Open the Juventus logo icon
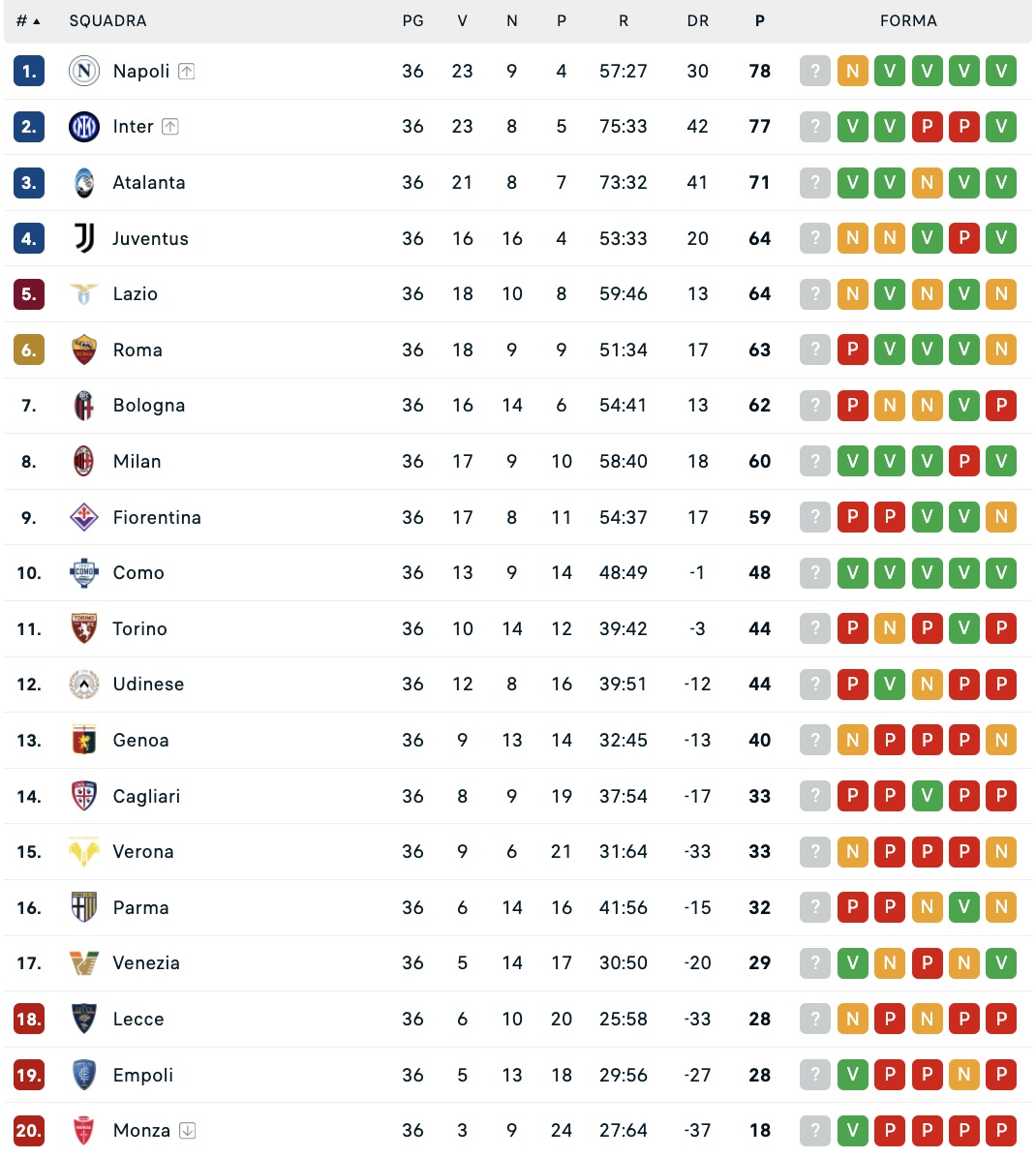The height and width of the screenshot is (1158, 1036). pos(84,238)
